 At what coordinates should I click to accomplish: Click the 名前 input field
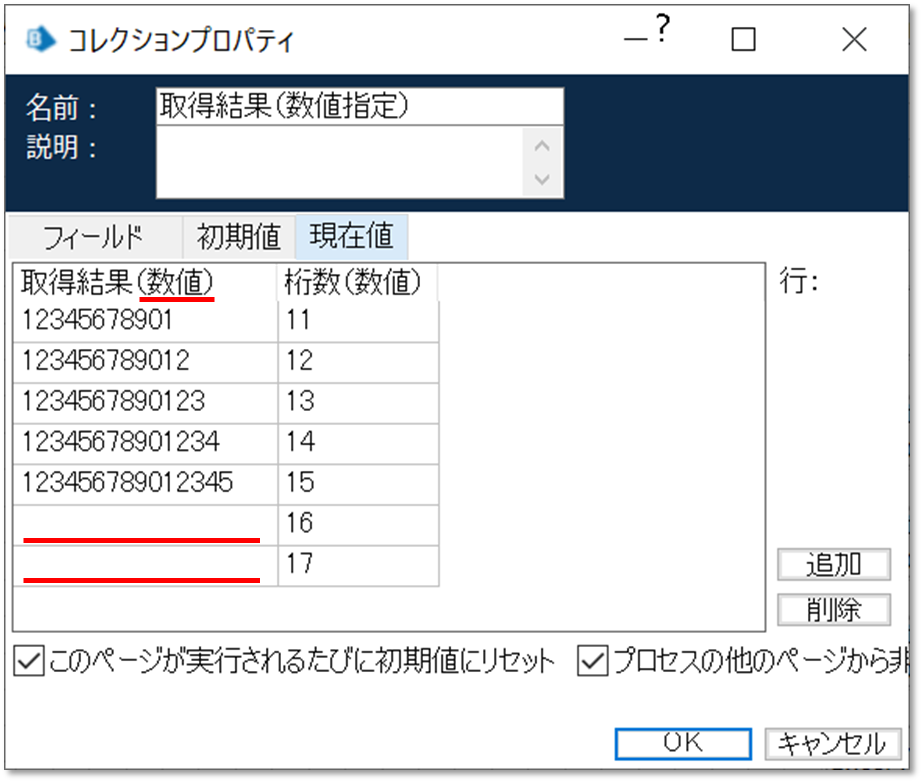click(x=360, y=107)
